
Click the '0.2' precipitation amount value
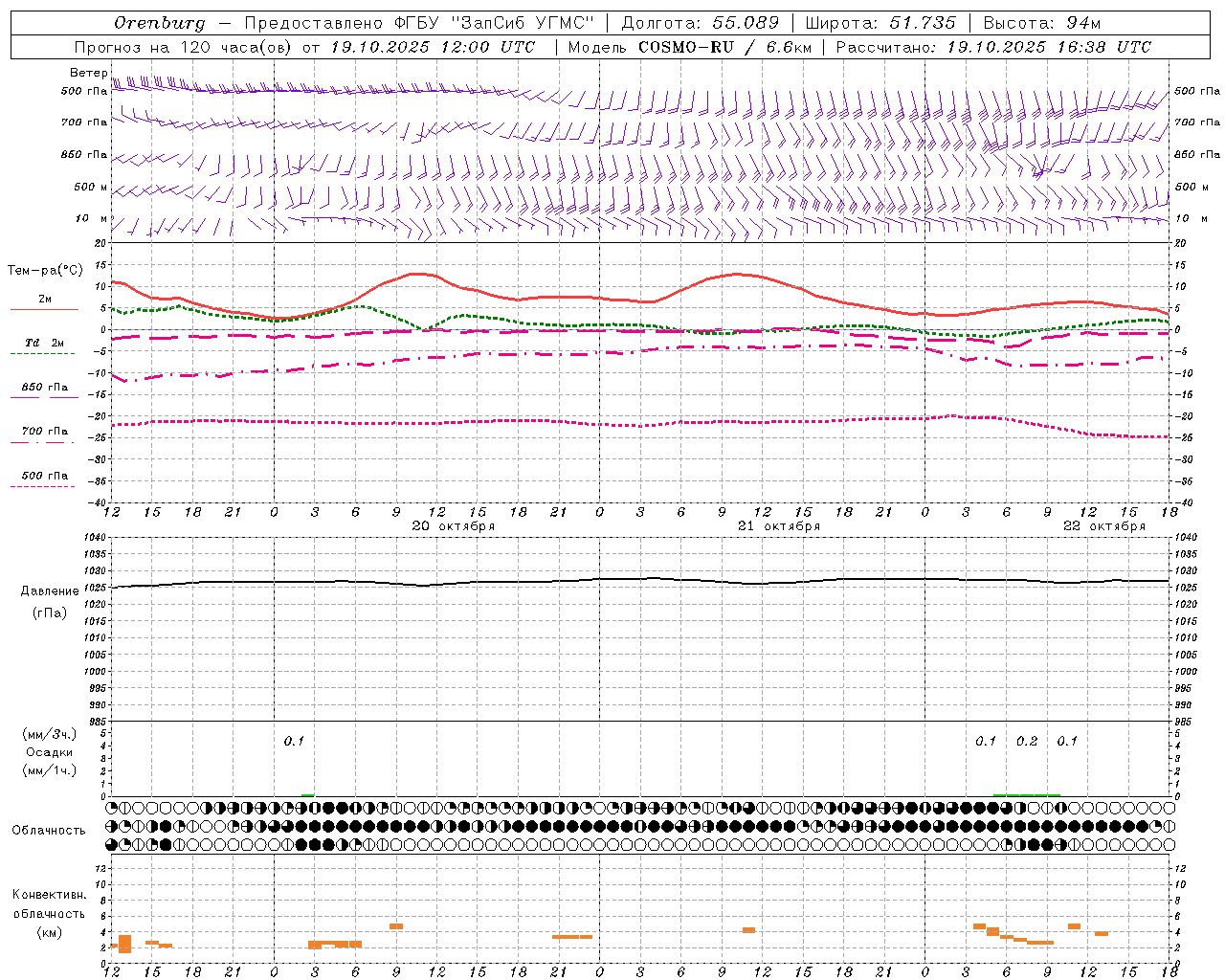(1027, 742)
